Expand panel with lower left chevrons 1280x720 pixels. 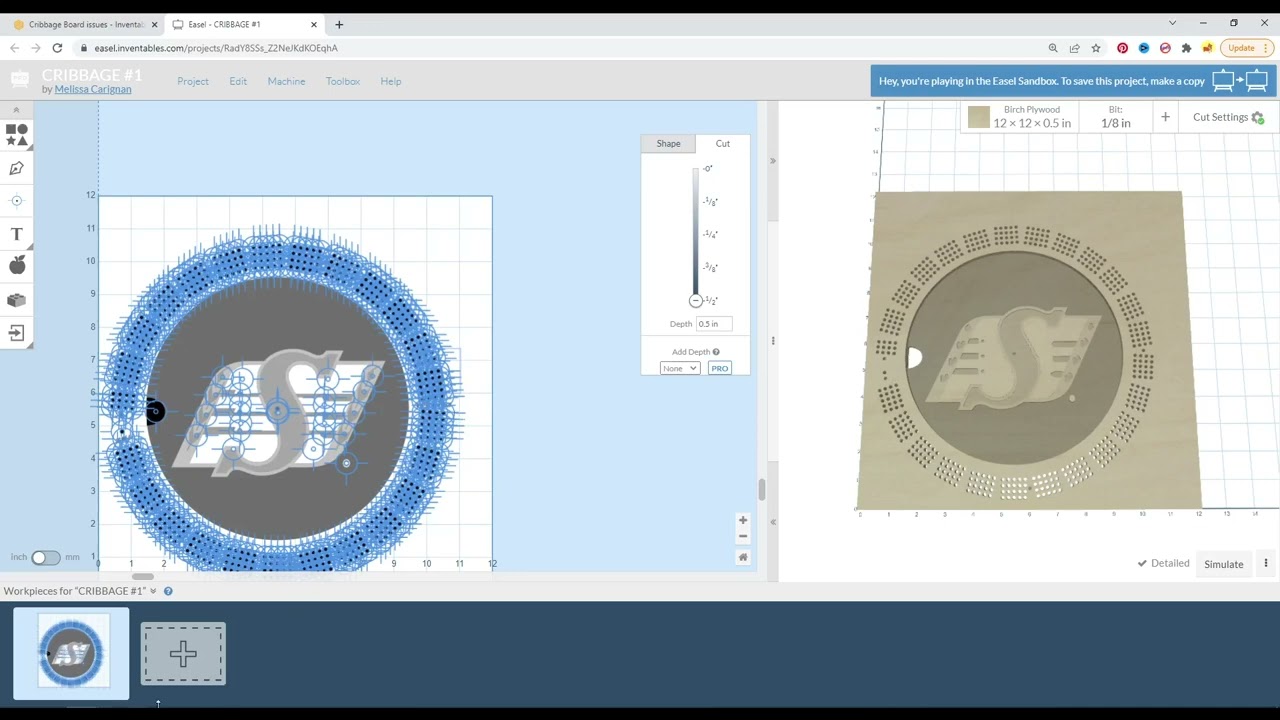(x=773, y=522)
